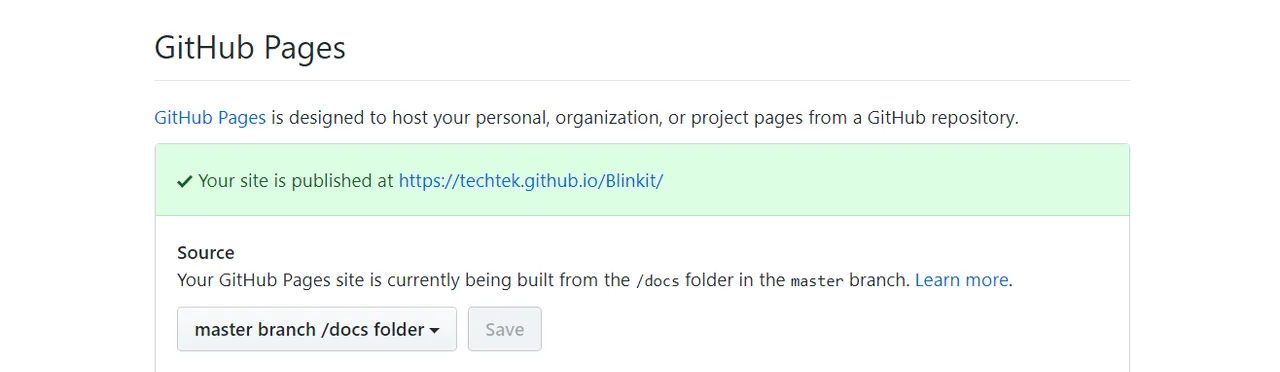
Task: Click the divider line under the heading
Action: [642, 80]
